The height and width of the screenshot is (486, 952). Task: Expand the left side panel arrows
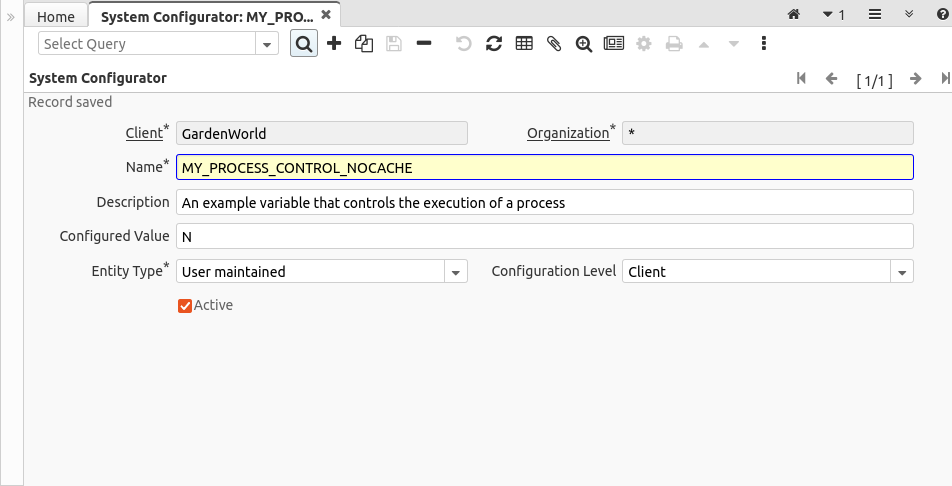[10, 17]
